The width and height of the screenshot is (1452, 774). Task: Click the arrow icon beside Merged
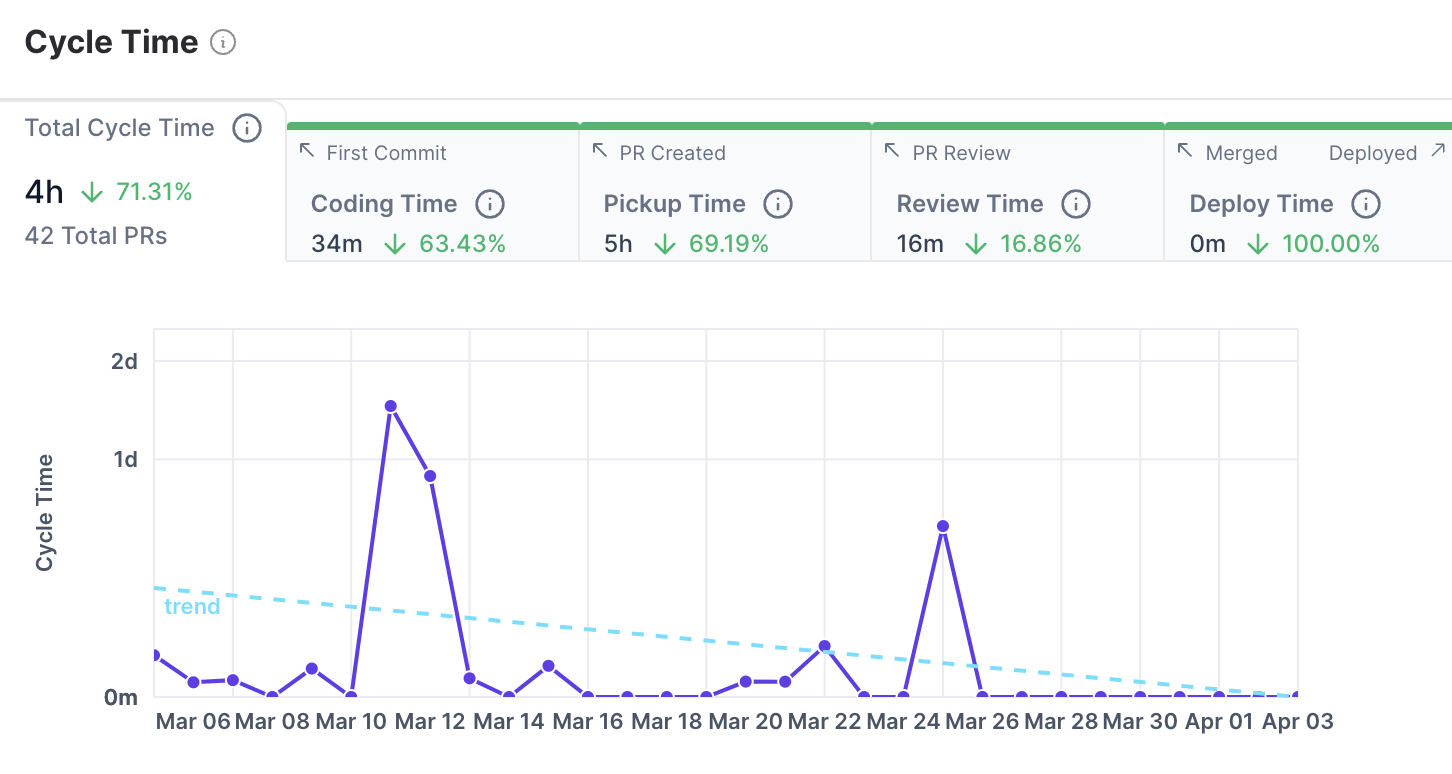1185,150
